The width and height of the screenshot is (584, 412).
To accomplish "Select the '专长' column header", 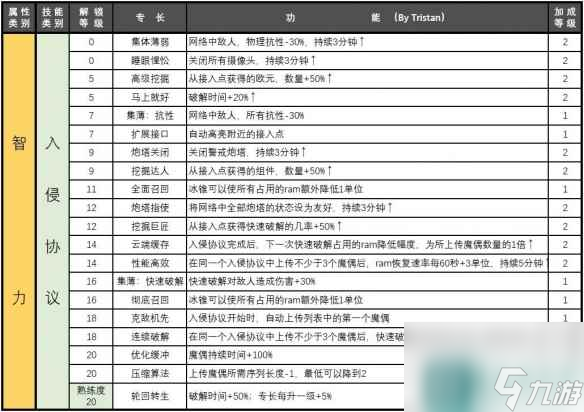I will click(x=149, y=18).
